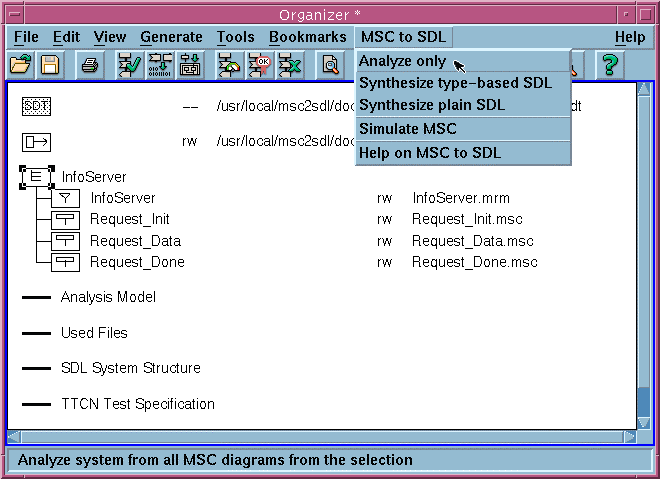660x479 pixels.
Task: Click the InfoServer.mrm file name
Action: pos(461,198)
